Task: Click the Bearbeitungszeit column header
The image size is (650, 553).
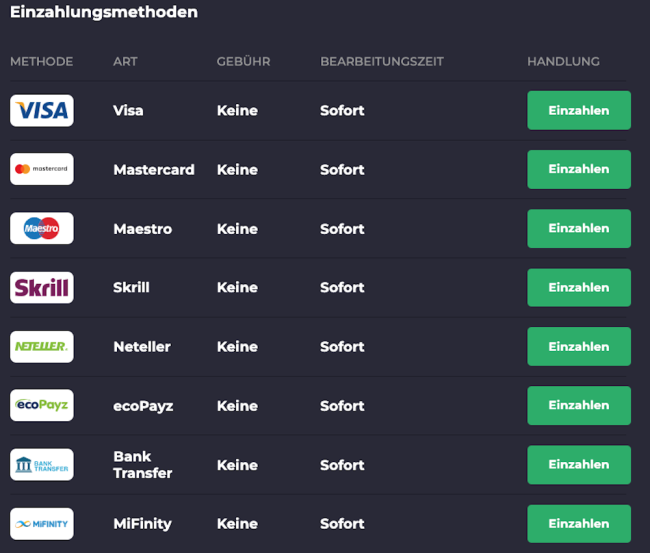Action: [382, 61]
